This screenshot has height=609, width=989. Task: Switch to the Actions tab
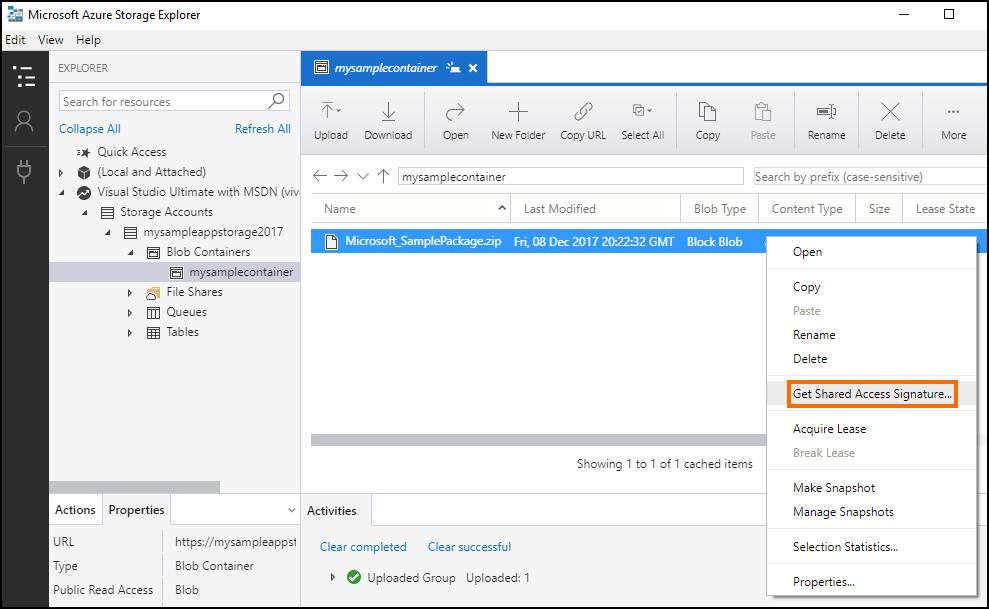point(75,509)
